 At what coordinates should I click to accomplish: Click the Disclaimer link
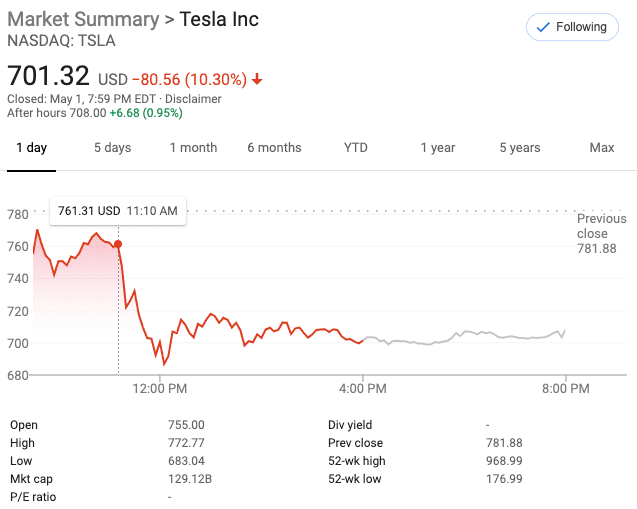pyautogui.click(x=194, y=99)
